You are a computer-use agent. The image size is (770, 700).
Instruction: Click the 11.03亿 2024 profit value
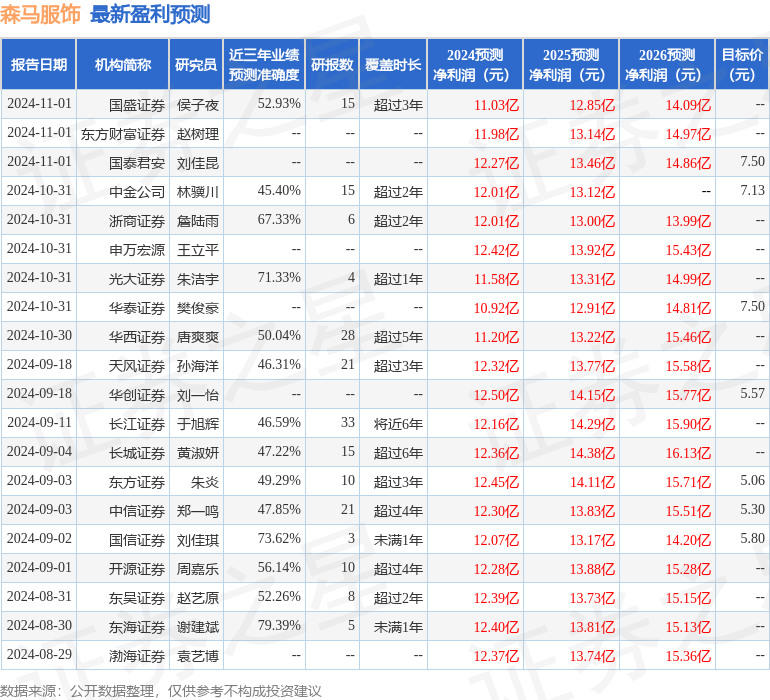pyautogui.click(x=496, y=105)
